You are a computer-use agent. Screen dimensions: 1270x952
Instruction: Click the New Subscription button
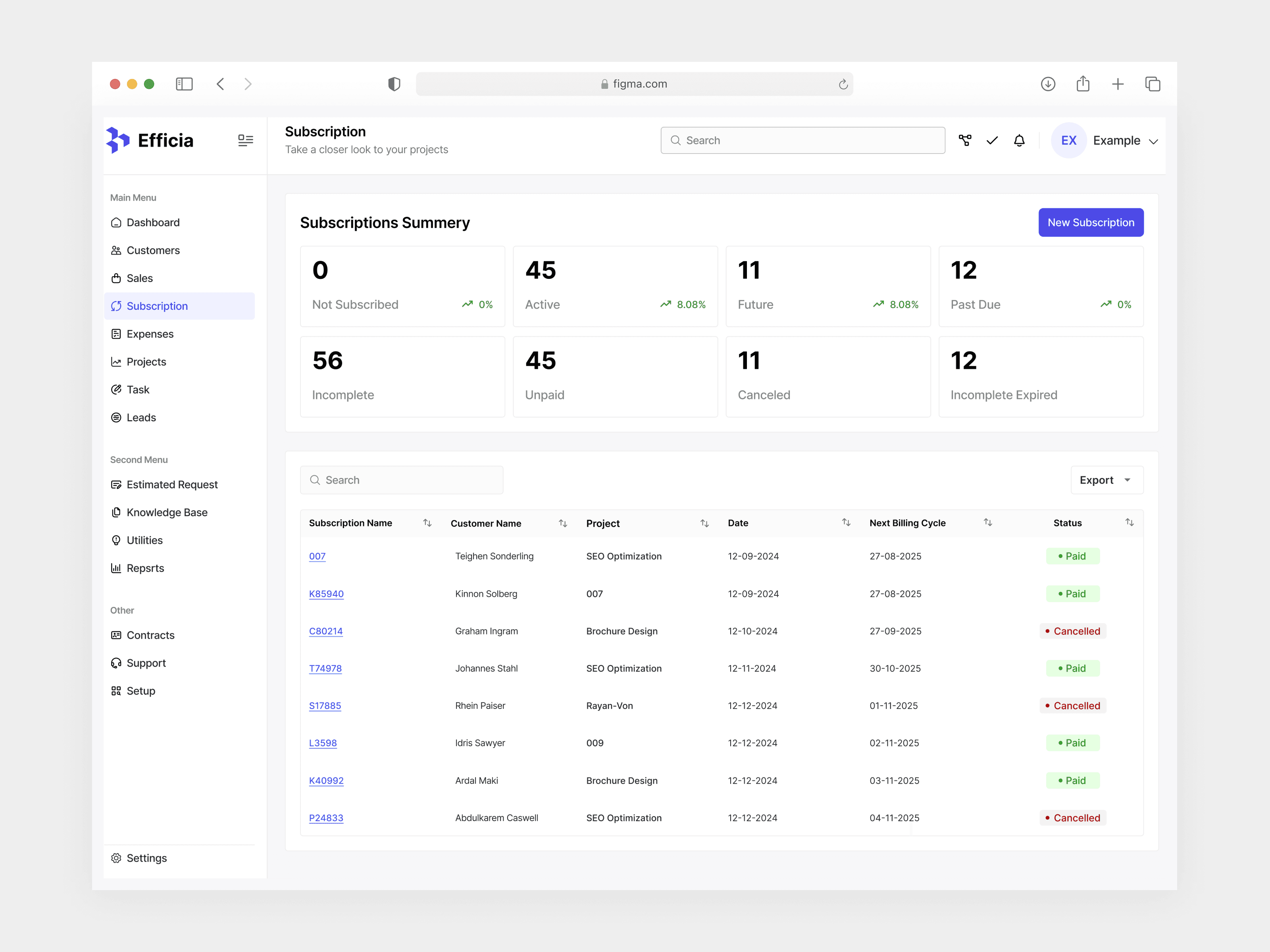click(1090, 223)
